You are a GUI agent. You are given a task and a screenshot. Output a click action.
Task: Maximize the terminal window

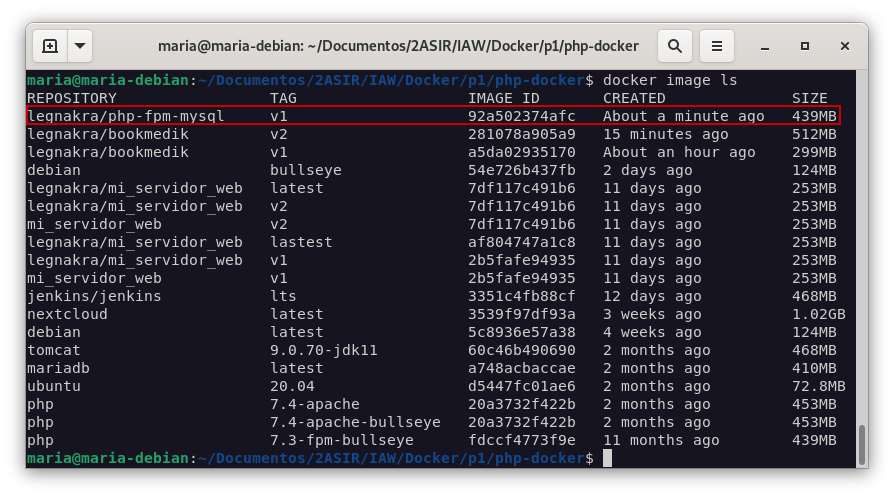coord(805,46)
